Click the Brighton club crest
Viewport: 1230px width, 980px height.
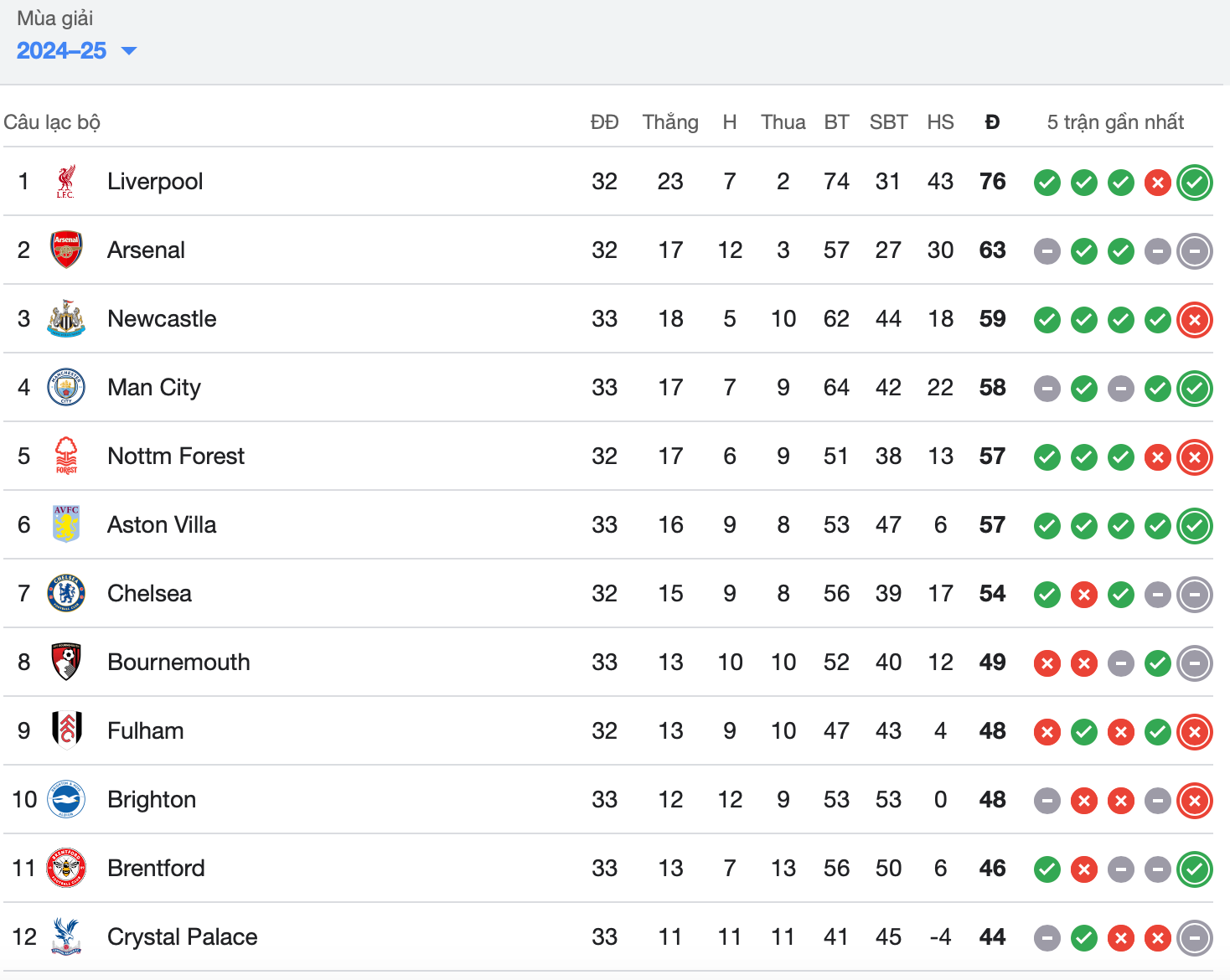click(66, 800)
